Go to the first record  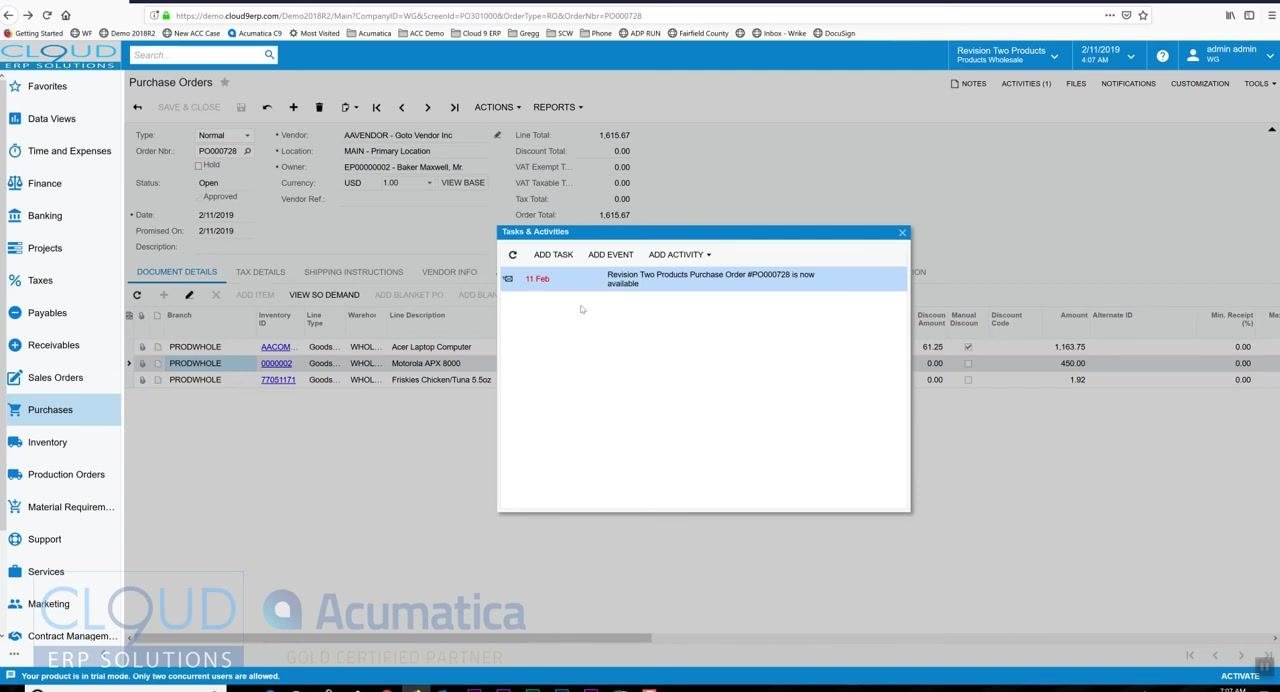[376, 107]
